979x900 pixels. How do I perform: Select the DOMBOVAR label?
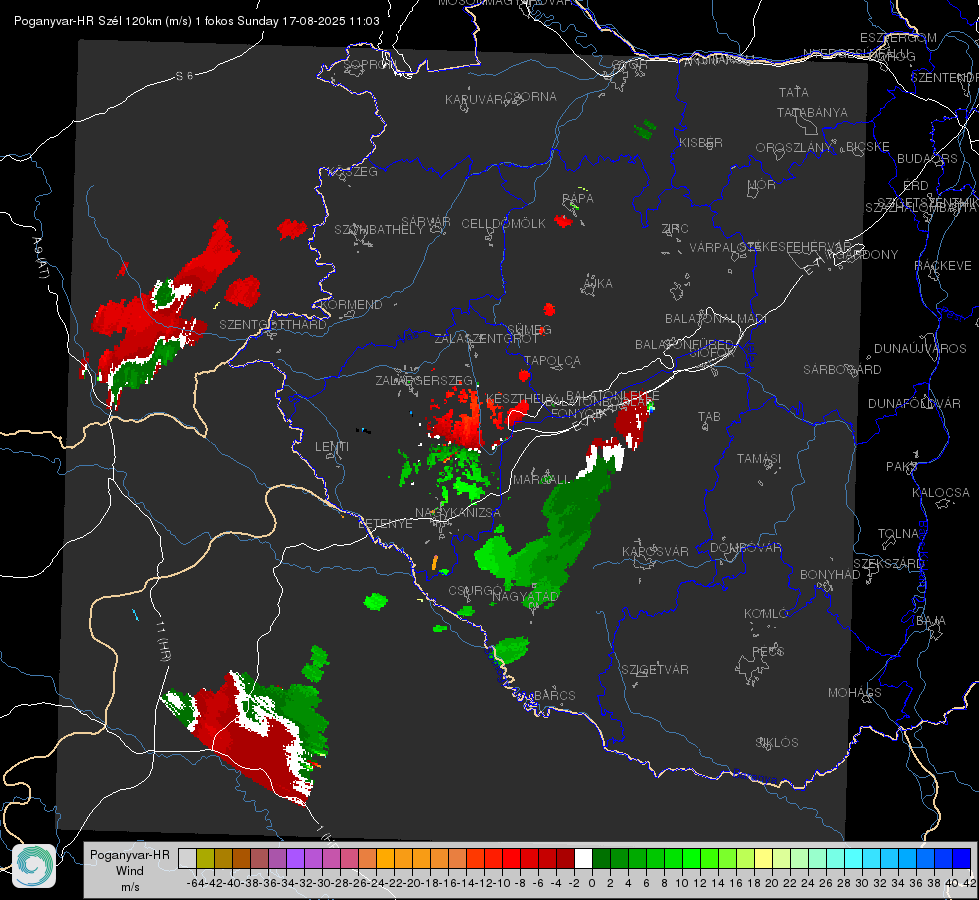745,548
